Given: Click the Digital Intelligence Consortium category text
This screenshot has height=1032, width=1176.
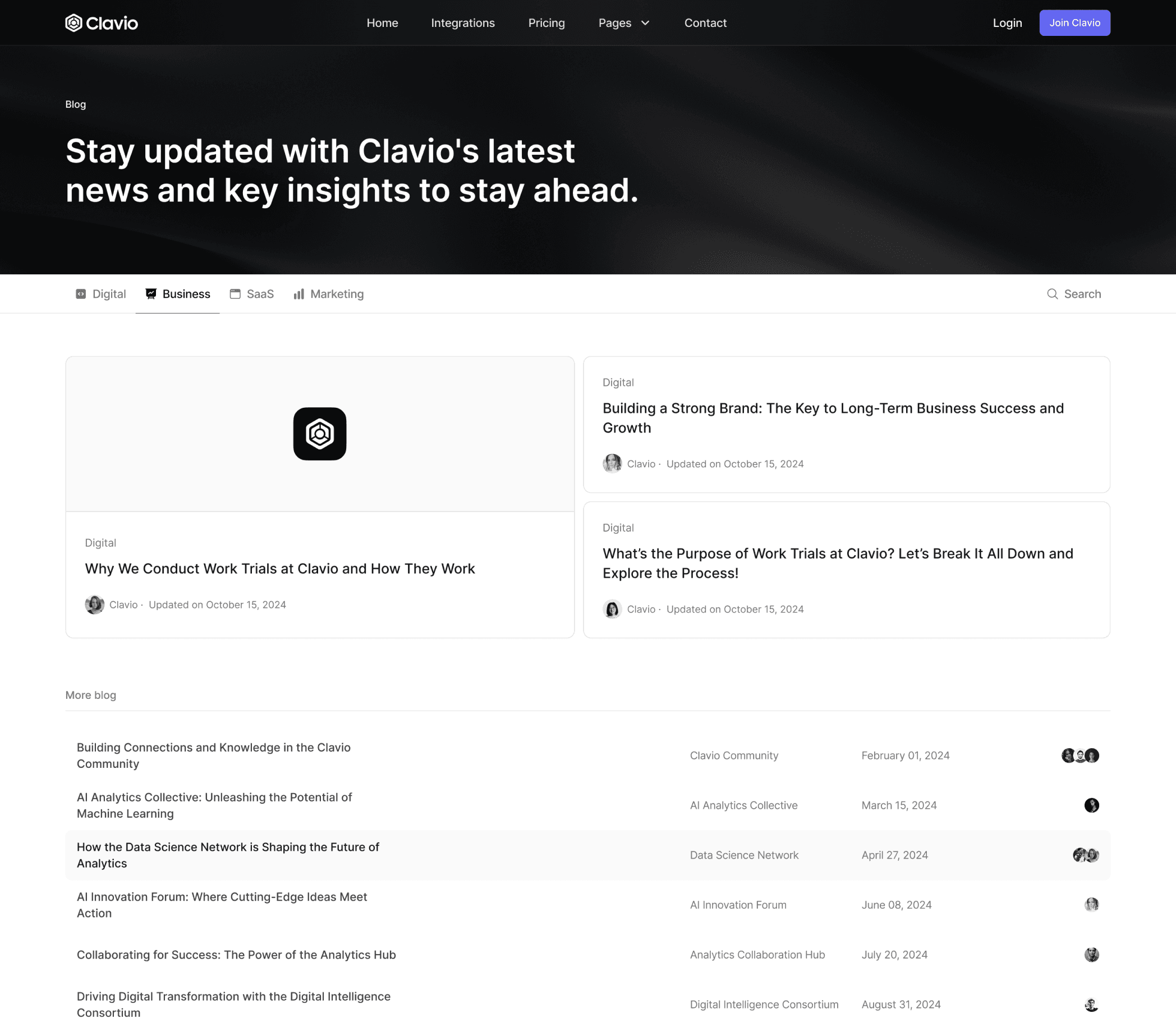Looking at the screenshot, I should [765, 1005].
